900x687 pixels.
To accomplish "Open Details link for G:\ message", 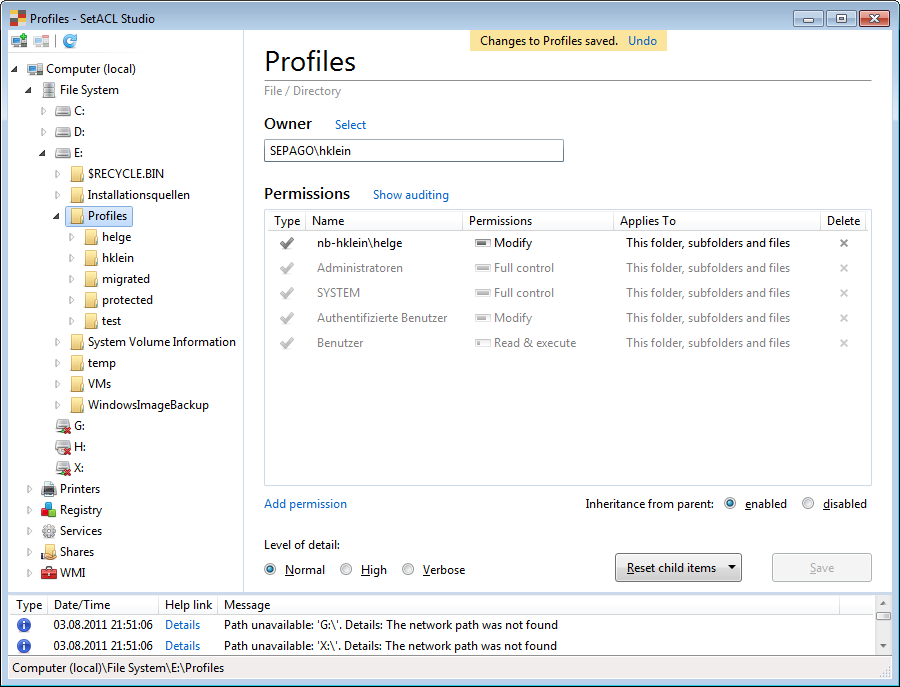I will tap(183, 625).
